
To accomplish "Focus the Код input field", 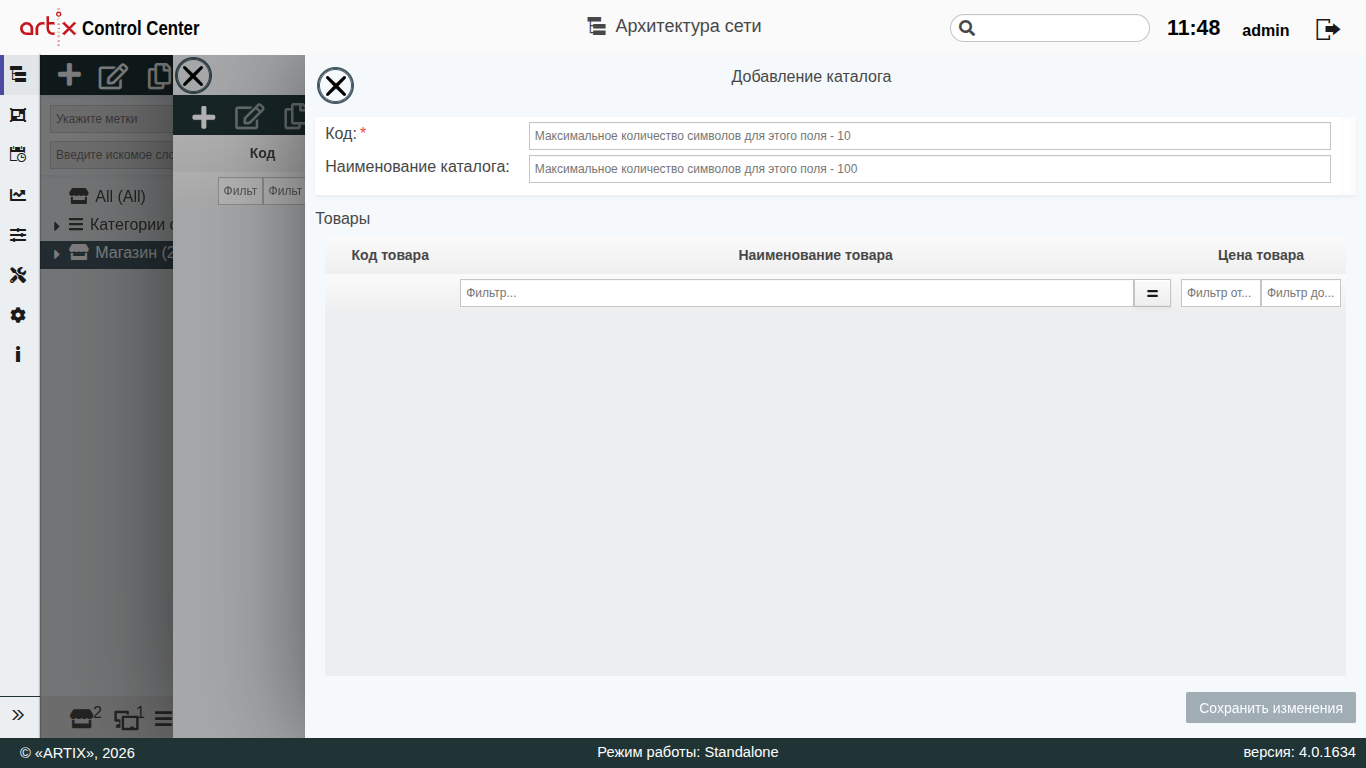I will [930, 136].
